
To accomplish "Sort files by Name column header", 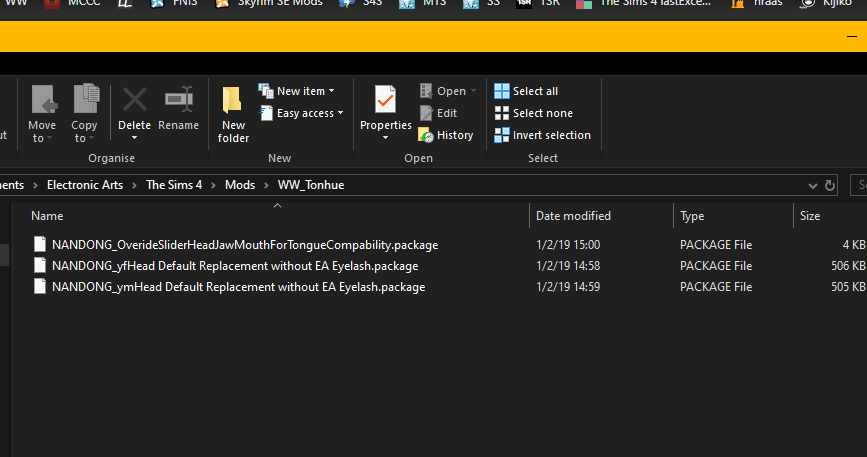I will pos(47,216).
